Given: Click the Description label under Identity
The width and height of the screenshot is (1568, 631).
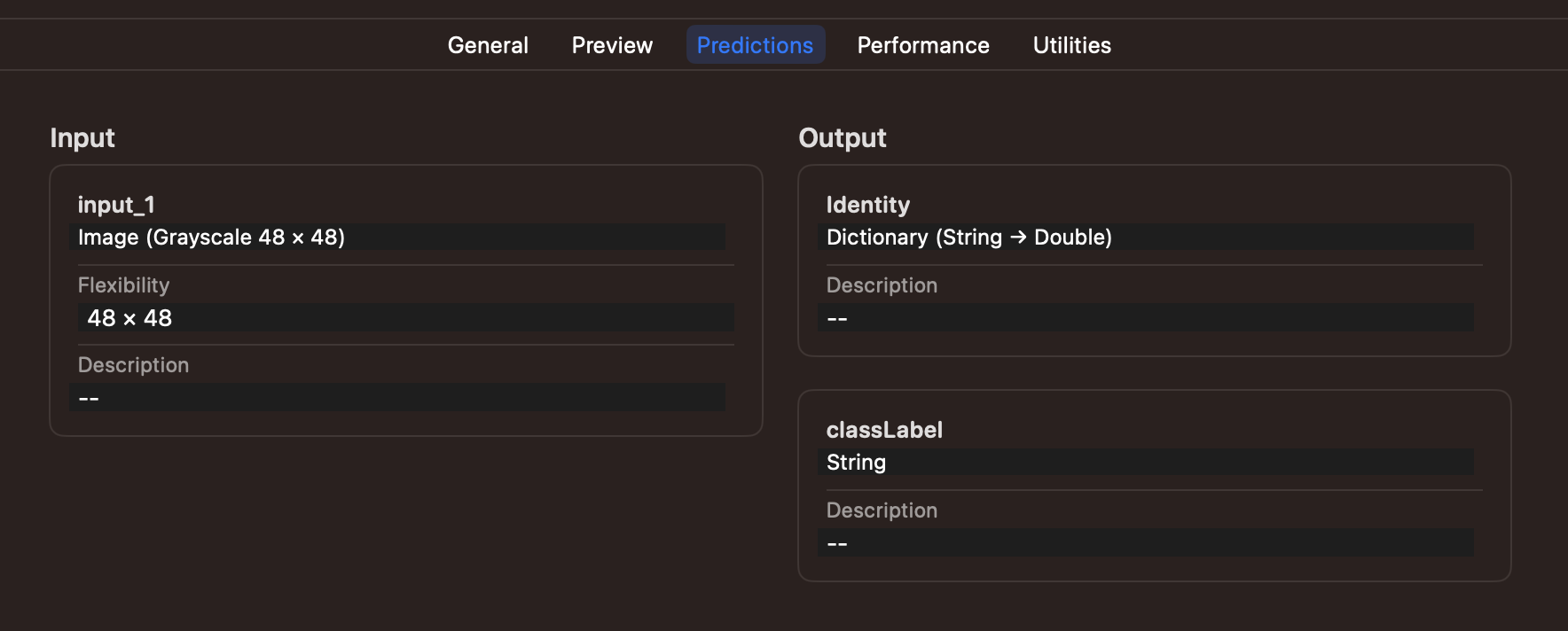Looking at the screenshot, I should [x=882, y=285].
